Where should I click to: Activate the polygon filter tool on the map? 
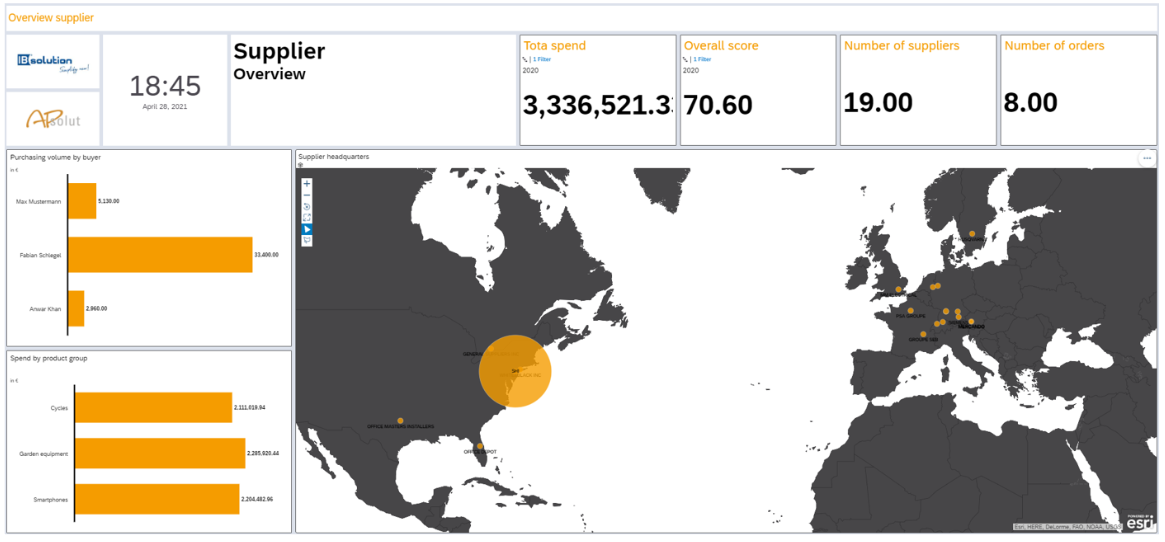tap(307, 241)
